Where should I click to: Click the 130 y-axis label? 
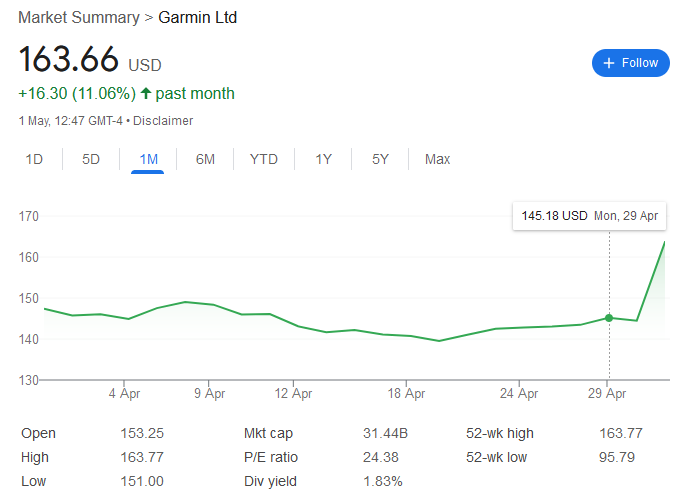[29, 380]
